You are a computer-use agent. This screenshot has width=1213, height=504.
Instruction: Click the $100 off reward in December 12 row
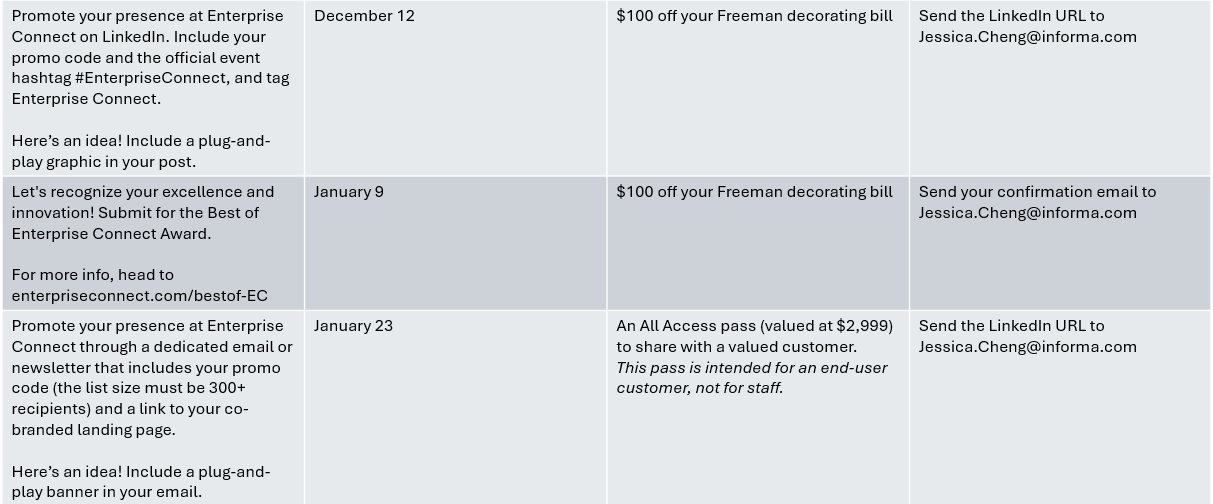(754, 16)
